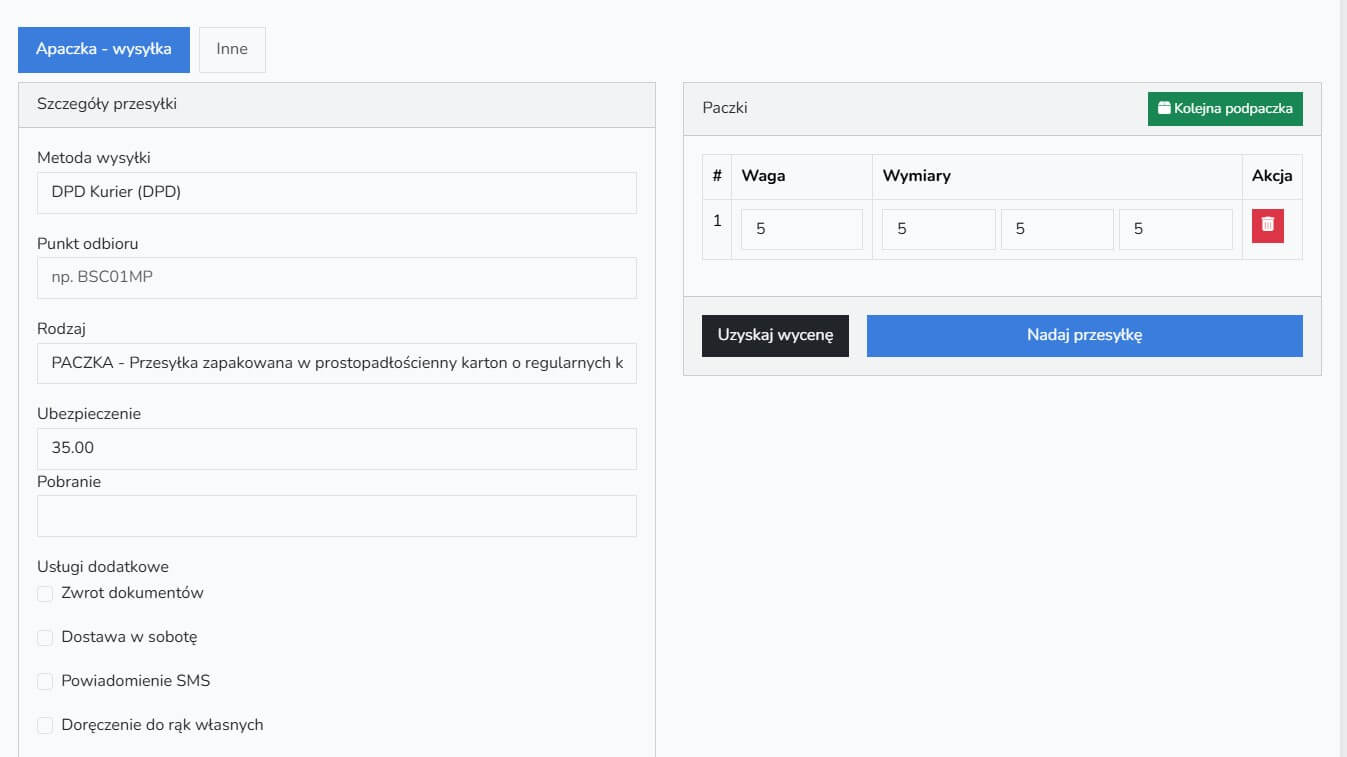This screenshot has width=1347, height=757.
Task: Click the vertical page scrollbar
Action: (x=1341, y=378)
